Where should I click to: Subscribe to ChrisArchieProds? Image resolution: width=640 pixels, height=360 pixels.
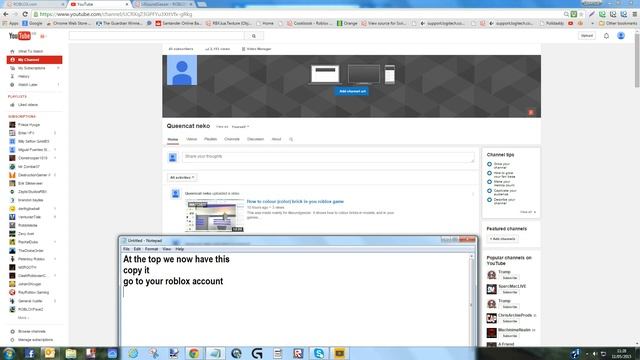510,321
